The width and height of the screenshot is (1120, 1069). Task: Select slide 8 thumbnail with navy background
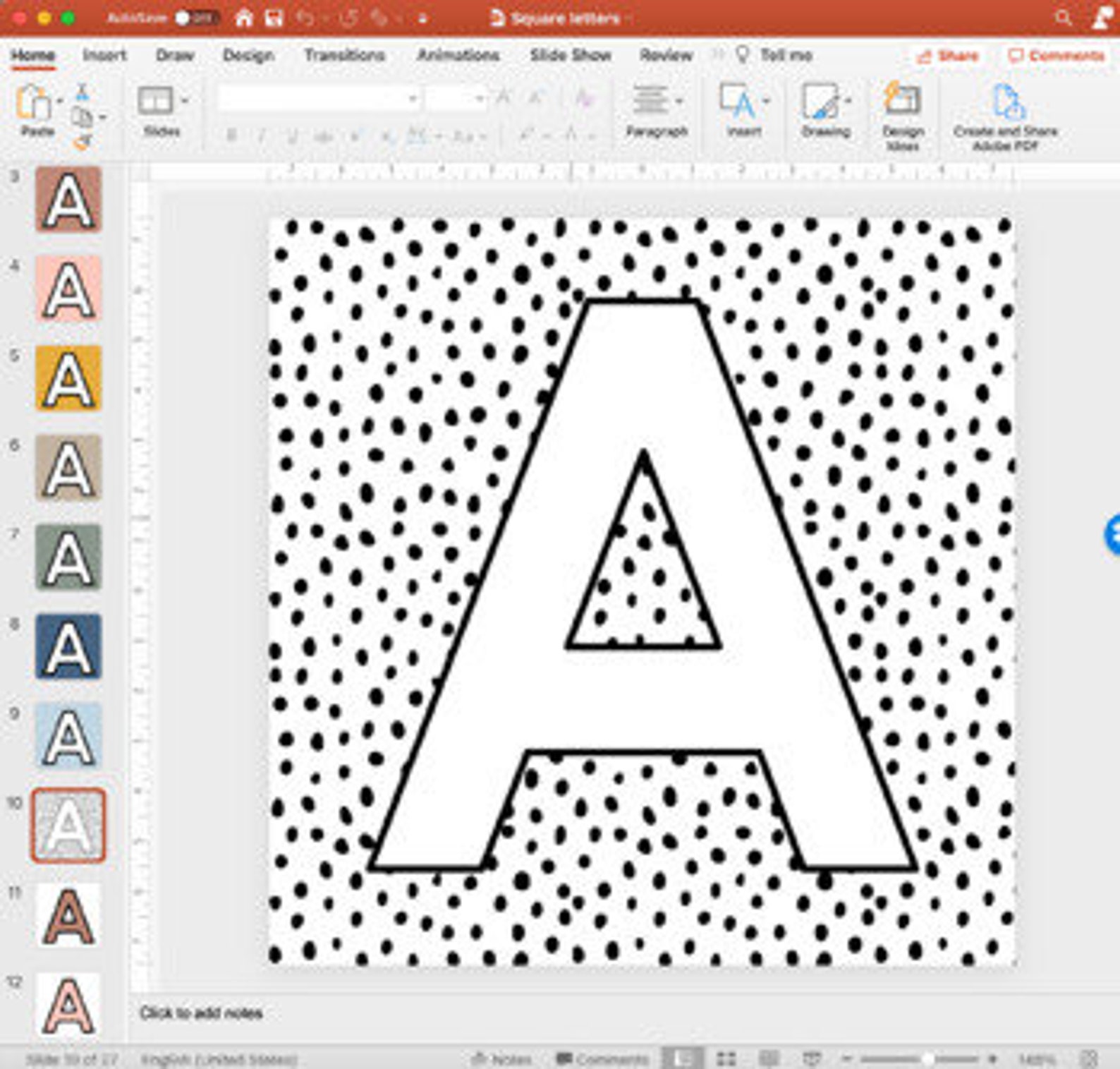[x=68, y=646]
